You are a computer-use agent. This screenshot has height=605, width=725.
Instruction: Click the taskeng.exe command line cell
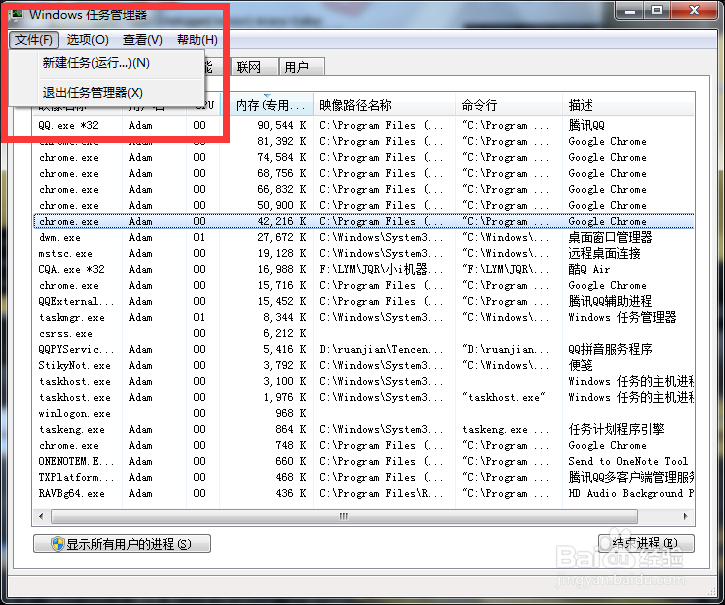click(506, 430)
